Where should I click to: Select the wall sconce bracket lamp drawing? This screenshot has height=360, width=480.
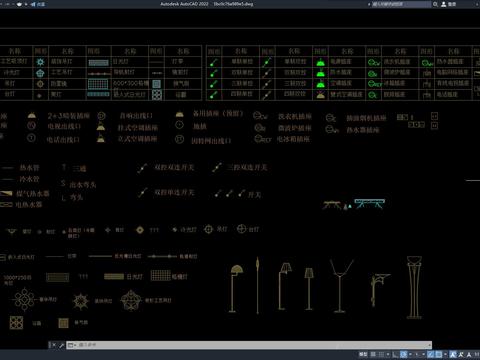coord(380,289)
